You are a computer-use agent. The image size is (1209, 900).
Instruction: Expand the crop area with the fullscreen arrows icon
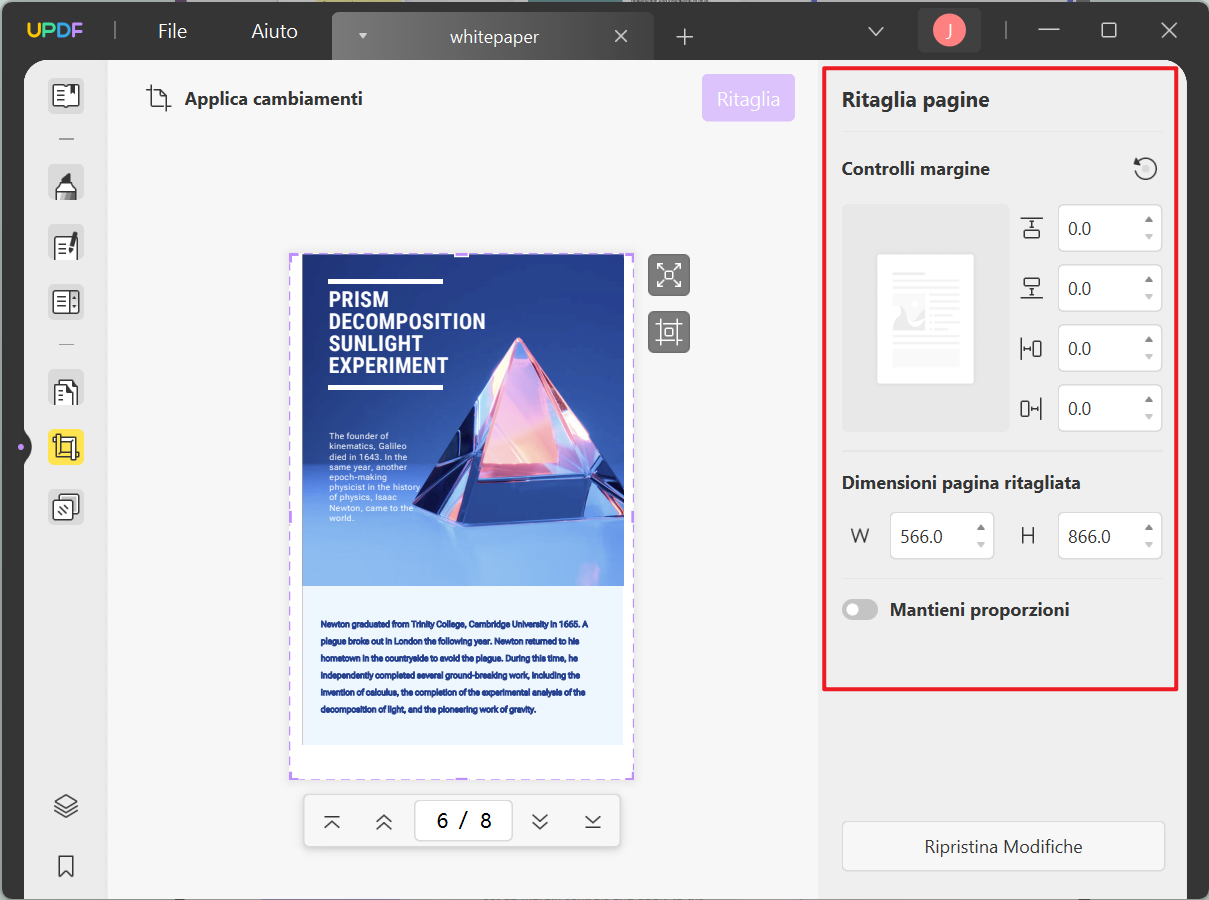click(x=668, y=275)
